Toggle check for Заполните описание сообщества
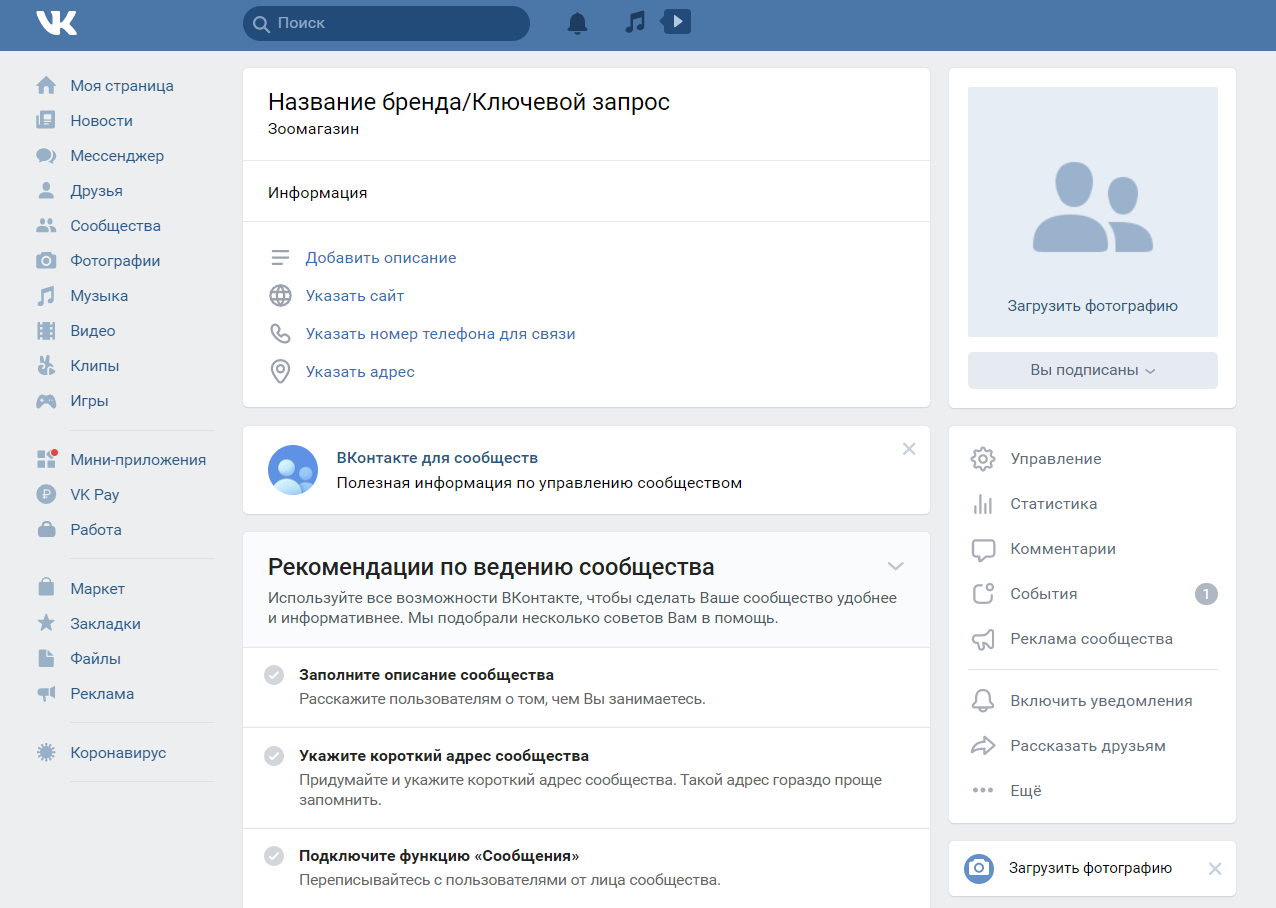Viewport: 1276px width, 908px height. [x=274, y=675]
